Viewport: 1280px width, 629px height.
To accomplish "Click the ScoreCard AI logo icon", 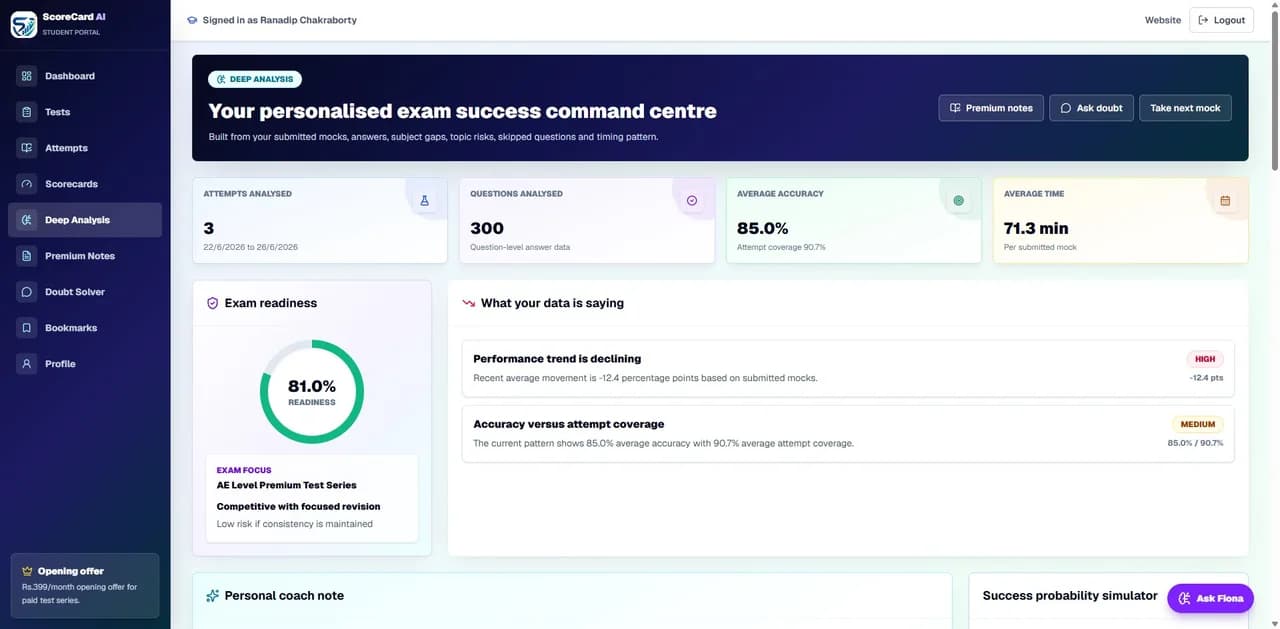I will [x=24, y=24].
